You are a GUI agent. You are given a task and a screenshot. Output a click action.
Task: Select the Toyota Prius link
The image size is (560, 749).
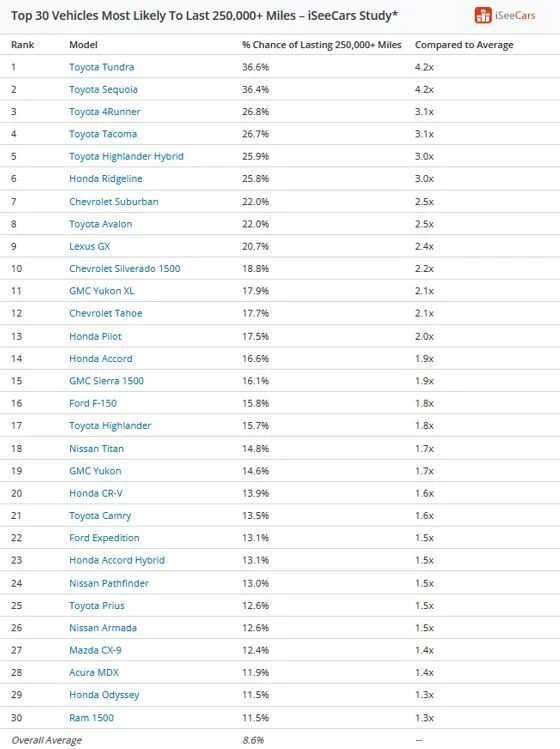pos(97,606)
